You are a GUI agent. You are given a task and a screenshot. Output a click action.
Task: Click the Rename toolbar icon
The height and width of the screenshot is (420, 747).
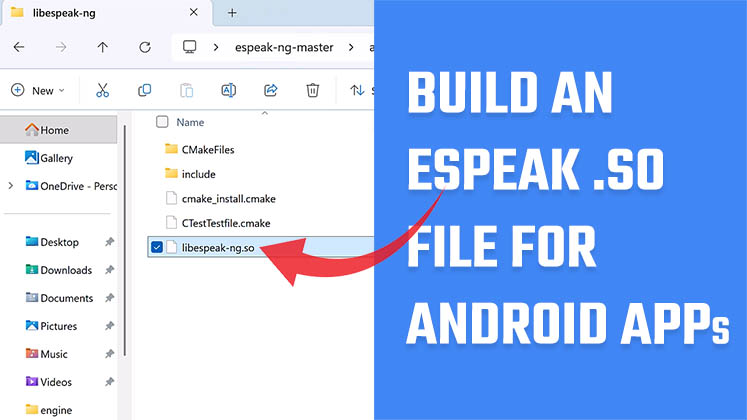pyautogui.click(x=228, y=90)
